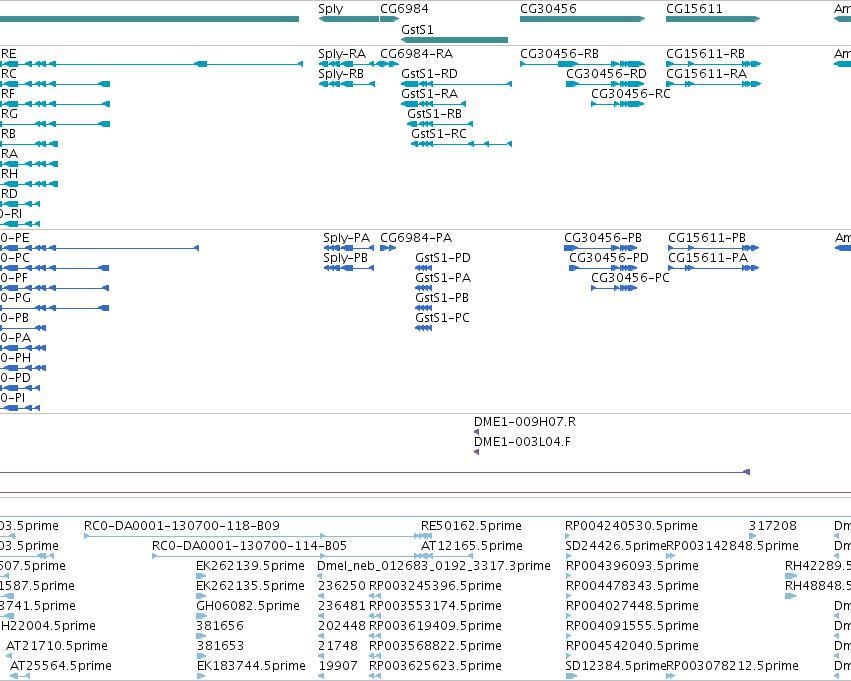This screenshot has height=681, width=851.
Task: Select the CG15611-RA transcript
Action: 713,84
